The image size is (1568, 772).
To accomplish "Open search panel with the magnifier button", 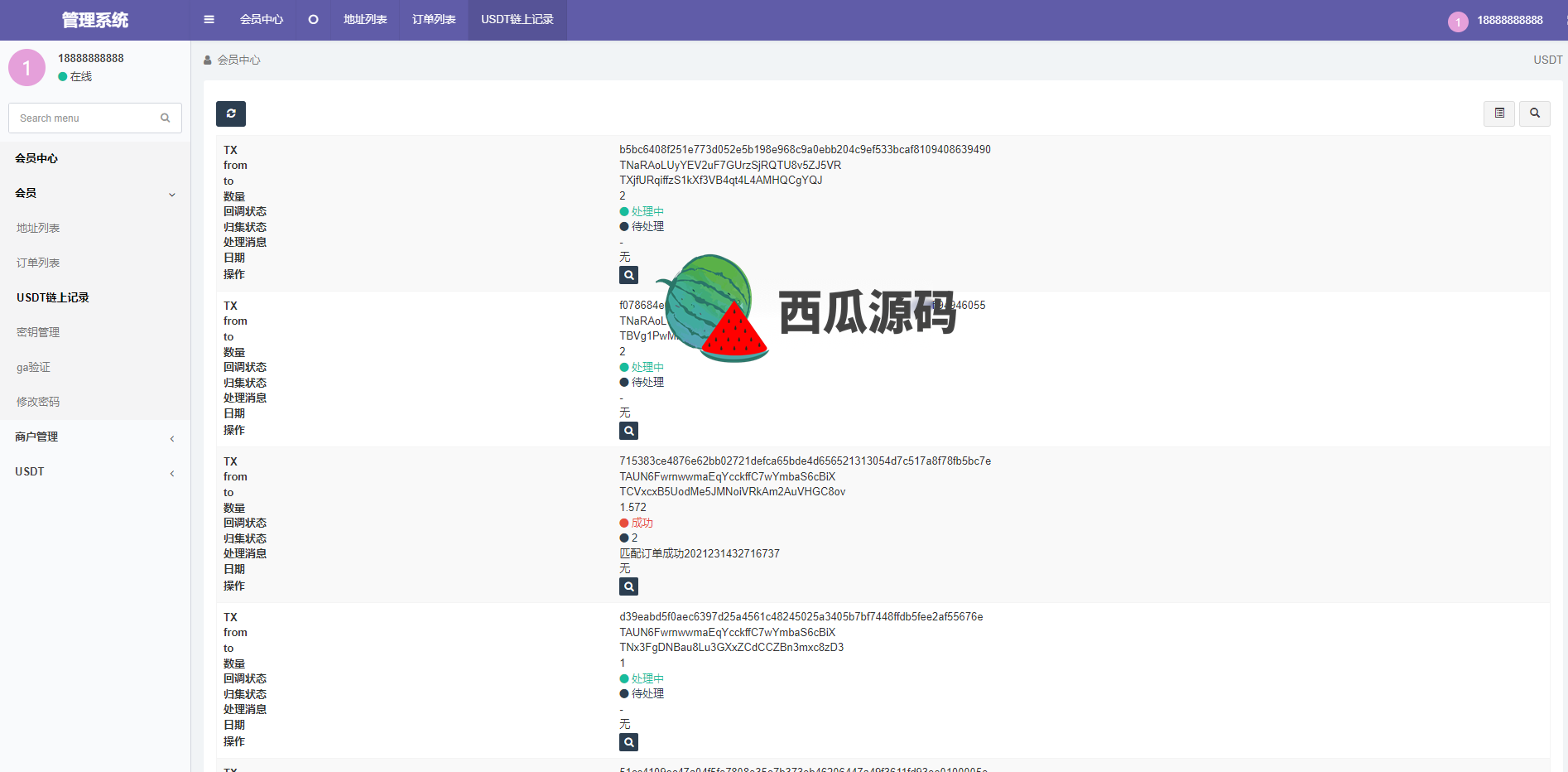I will pyautogui.click(x=1535, y=113).
